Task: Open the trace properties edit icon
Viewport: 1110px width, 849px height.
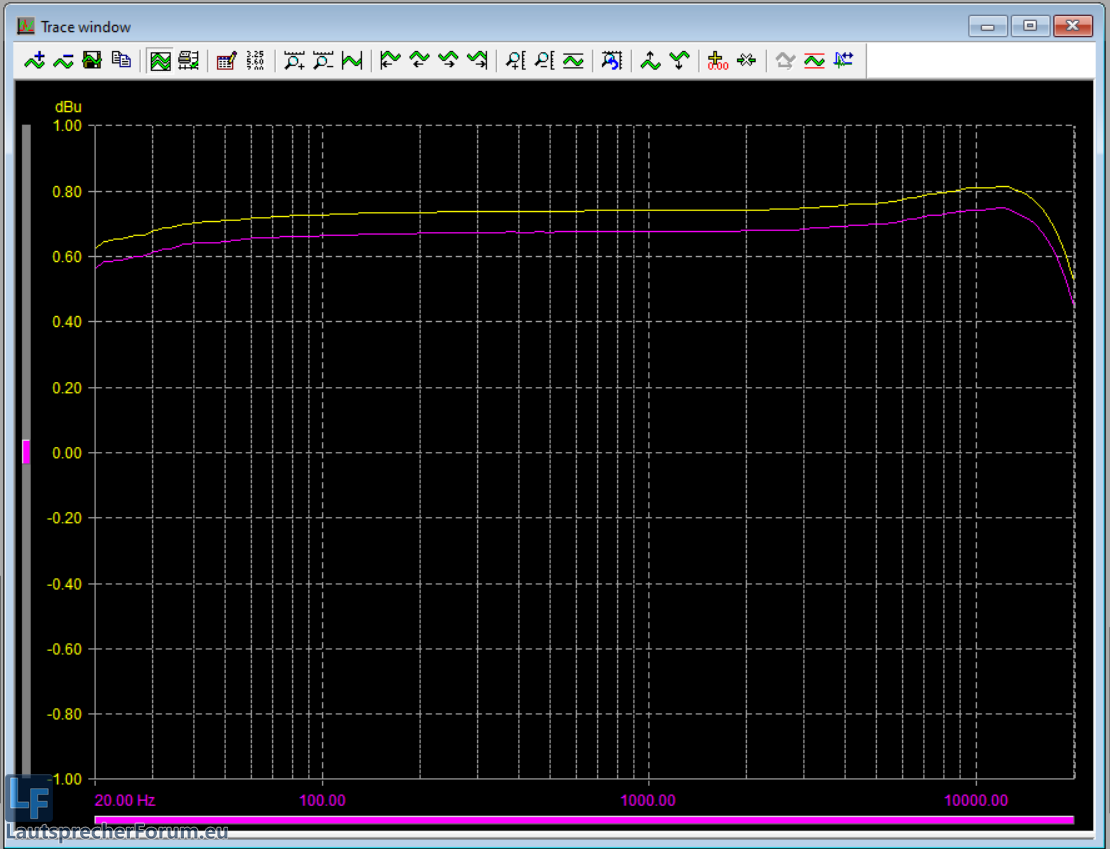Action: tap(226, 61)
